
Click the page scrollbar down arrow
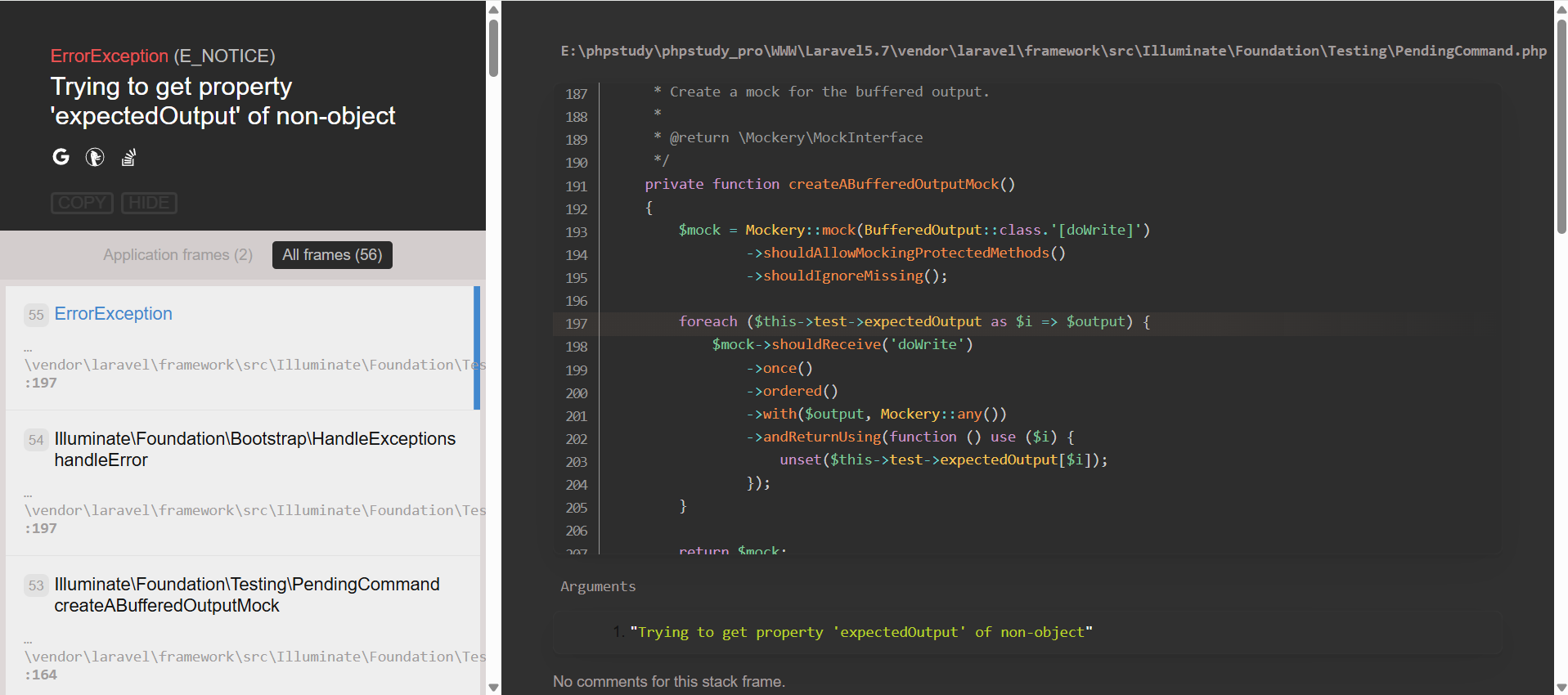(1561, 687)
